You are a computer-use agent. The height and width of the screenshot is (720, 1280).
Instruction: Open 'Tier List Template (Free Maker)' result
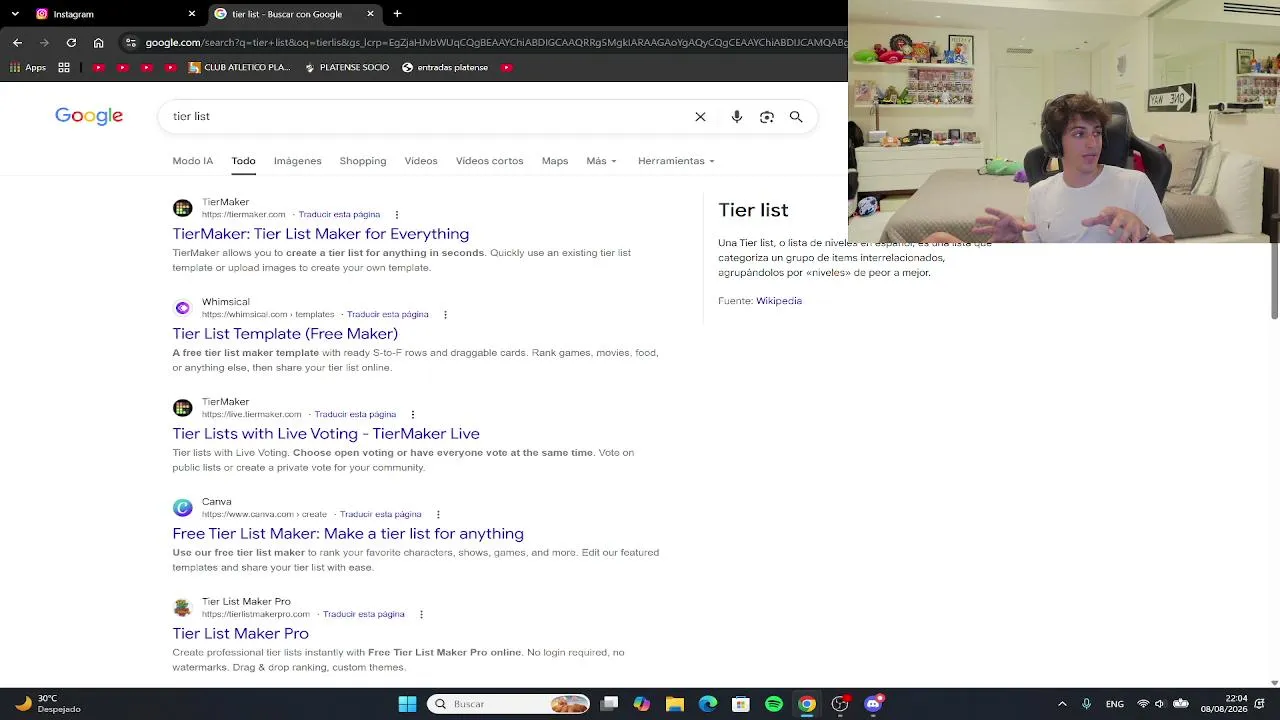point(285,334)
